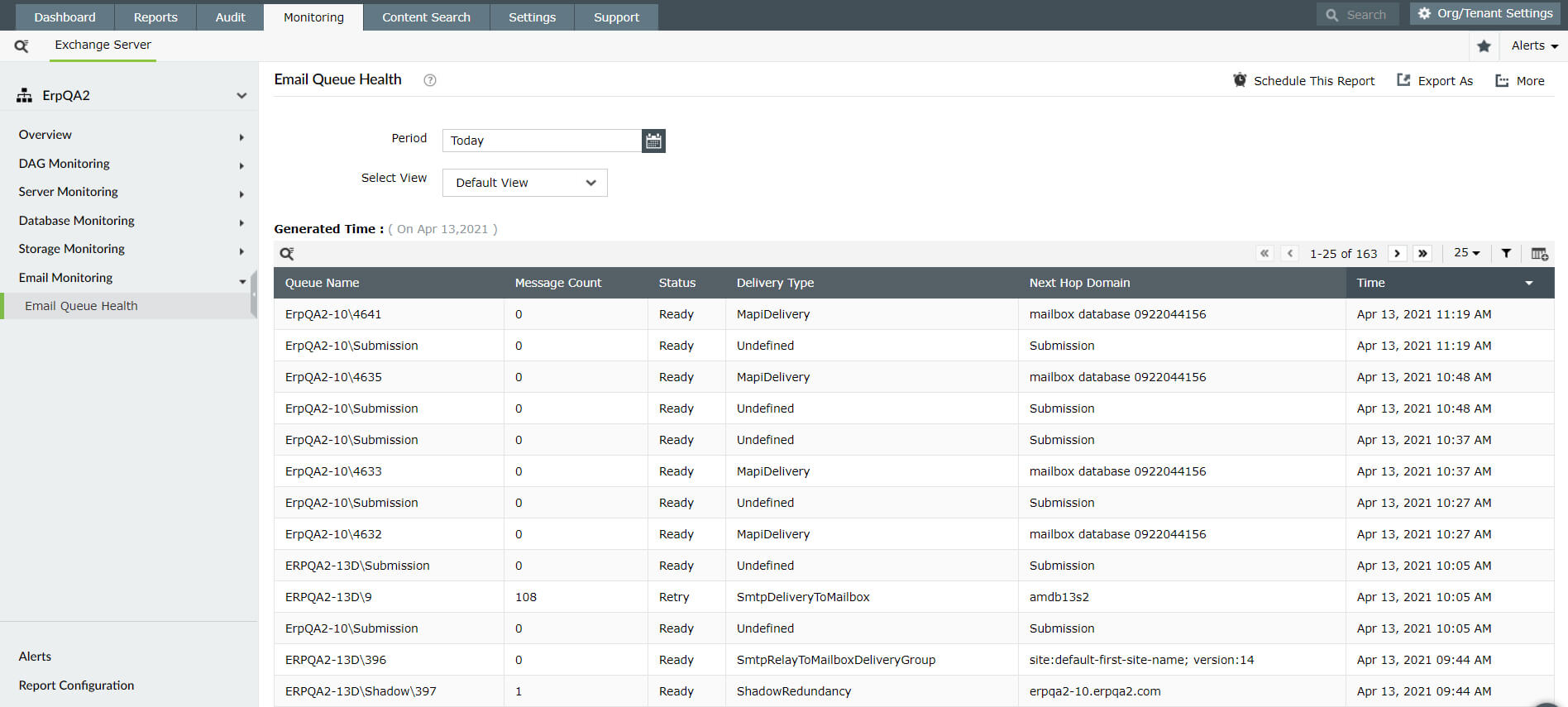Click the sidebar search icon near Exchange Server
This screenshot has height=707, width=1568.
(x=22, y=46)
